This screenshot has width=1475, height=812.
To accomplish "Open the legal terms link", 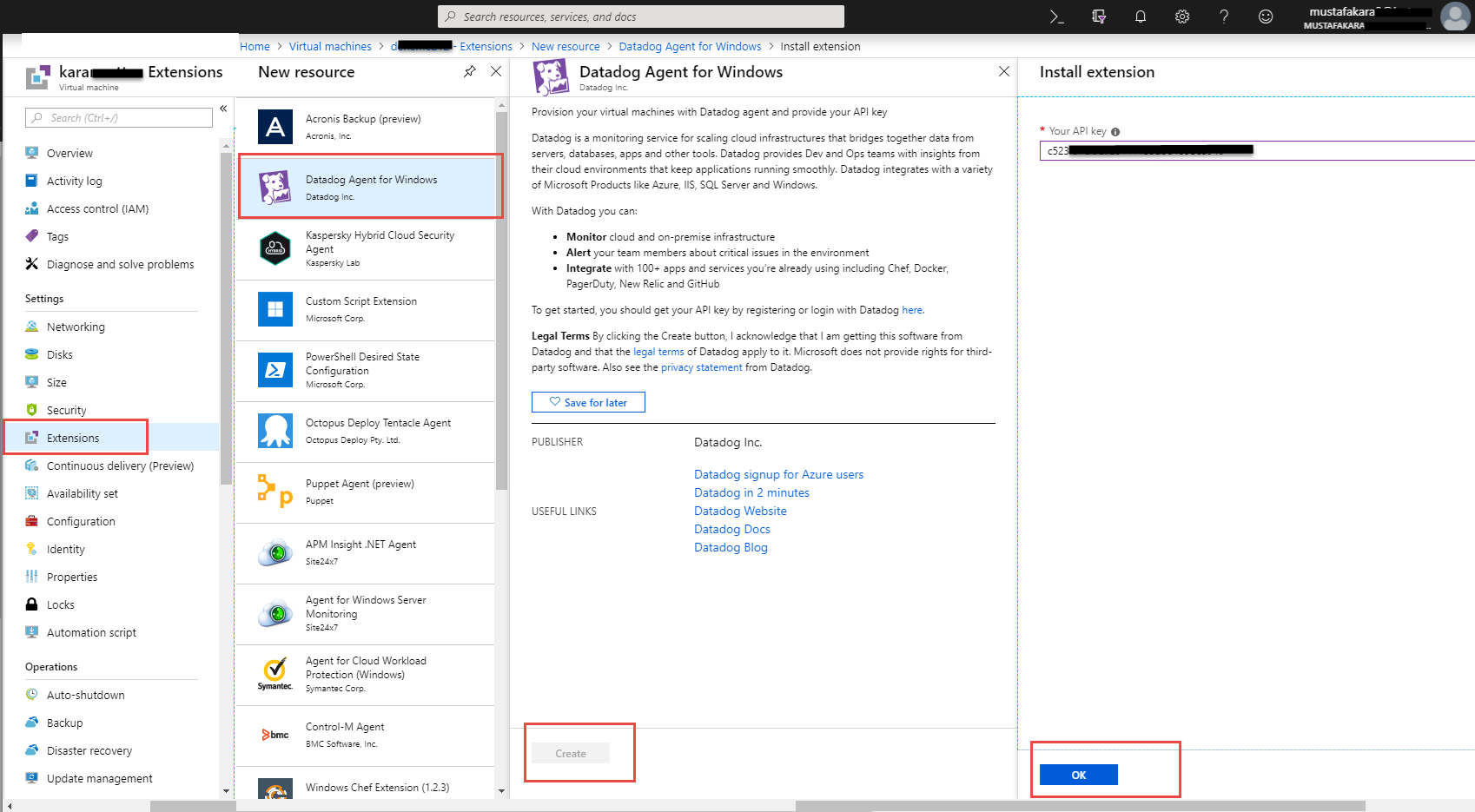I will pyautogui.click(x=658, y=352).
